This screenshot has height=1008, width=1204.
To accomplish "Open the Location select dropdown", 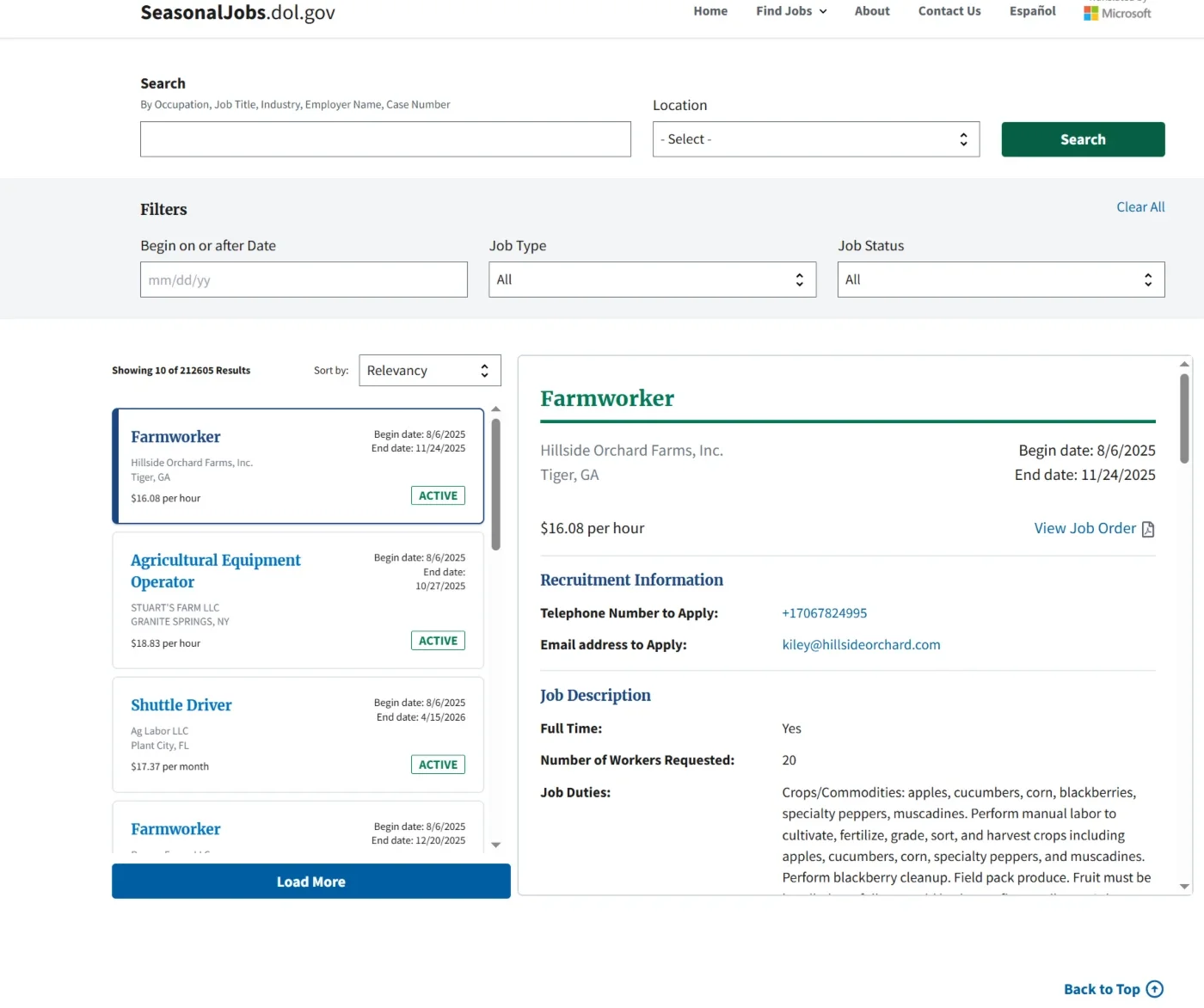I will pos(816,139).
